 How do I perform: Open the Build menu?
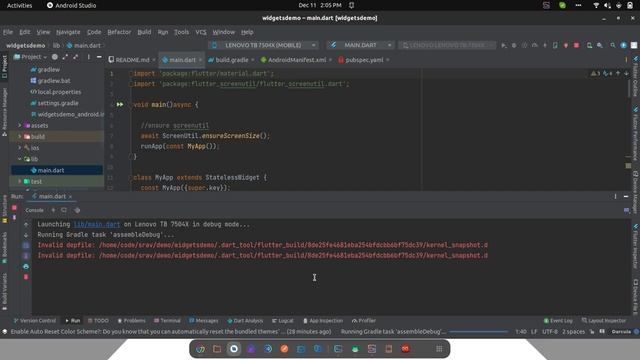[x=144, y=32]
